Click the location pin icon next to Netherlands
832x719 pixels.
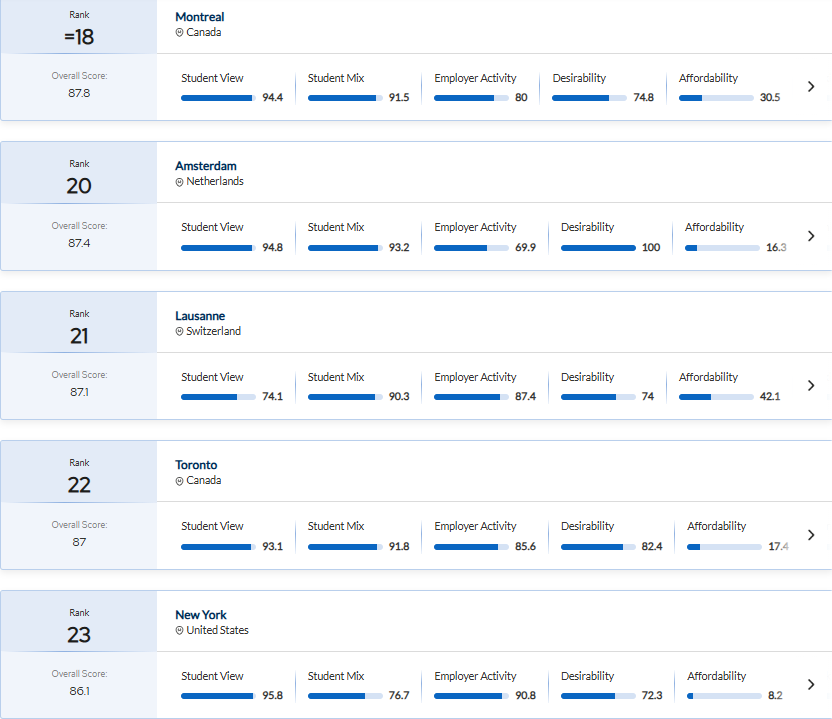pos(180,182)
